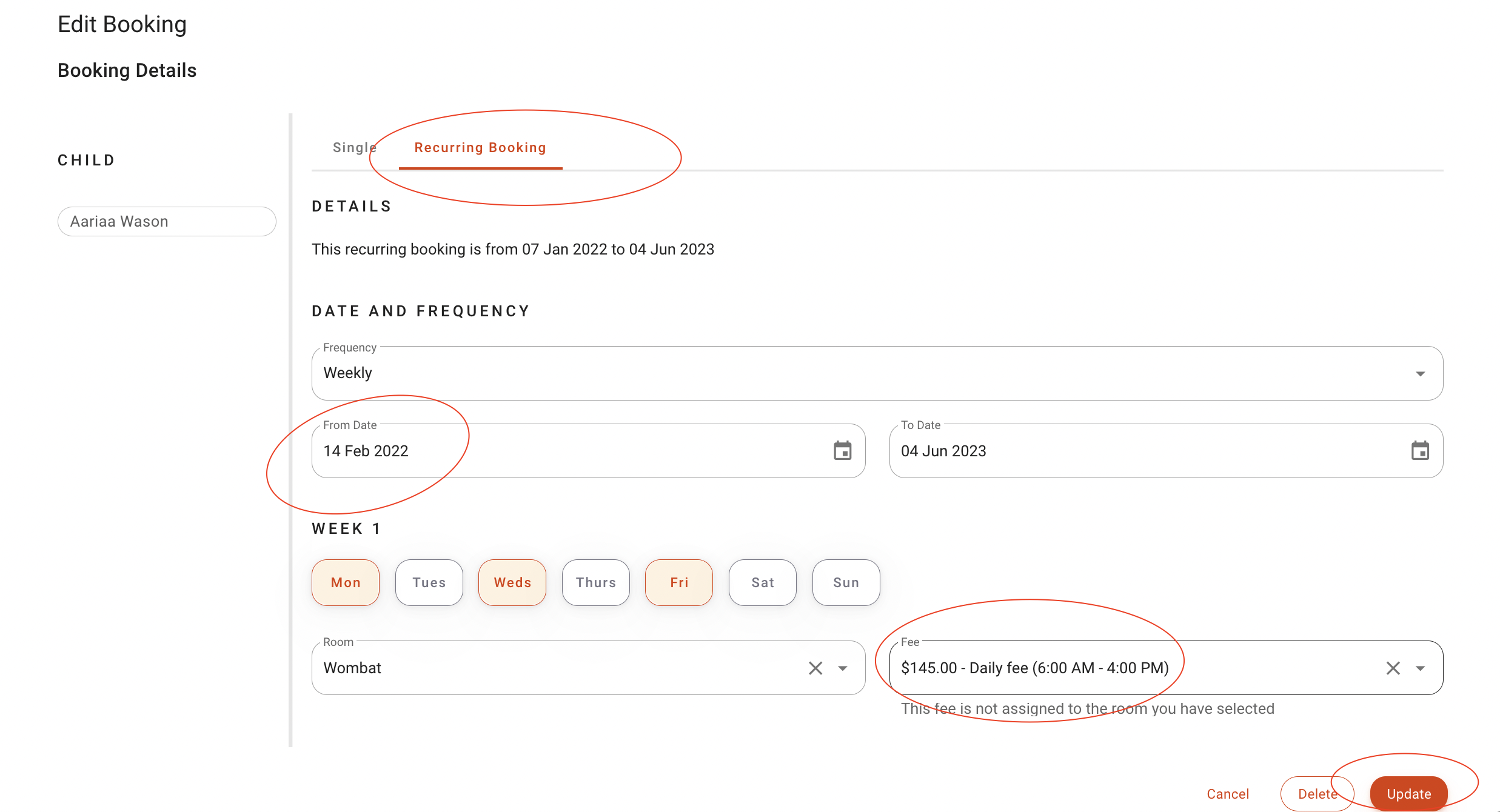Enable the Thurs day toggle
The height and width of the screenshot is (812, 1500).
click(x=595, y=582)
